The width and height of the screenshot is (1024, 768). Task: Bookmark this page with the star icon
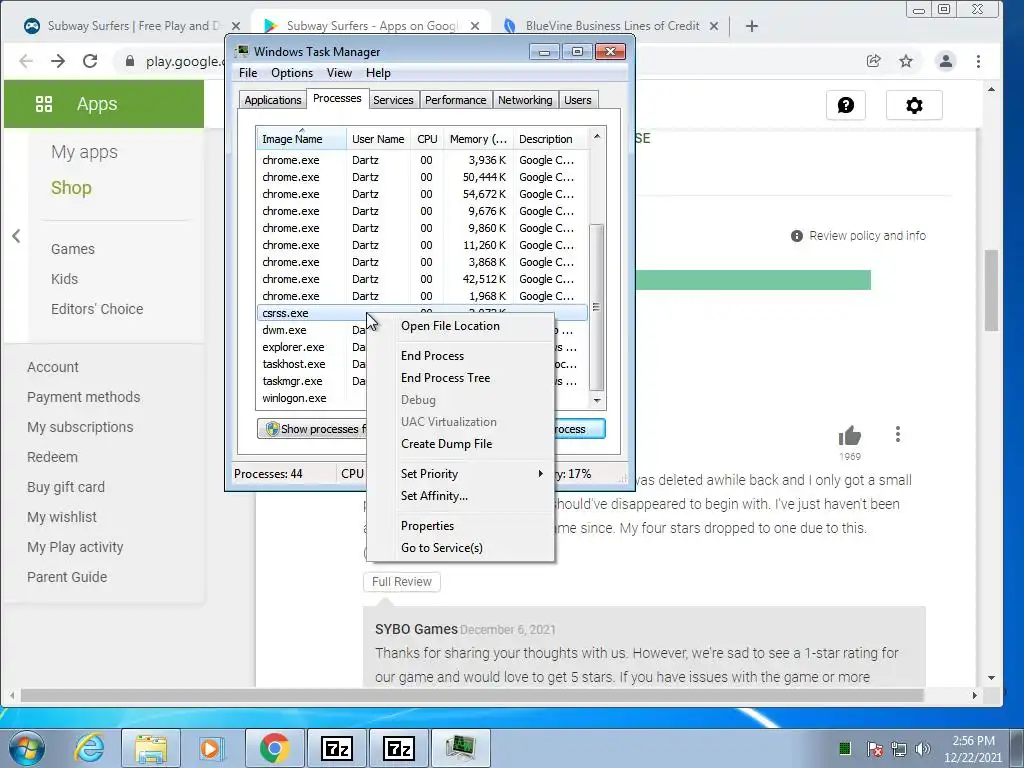tap(906, 61)
